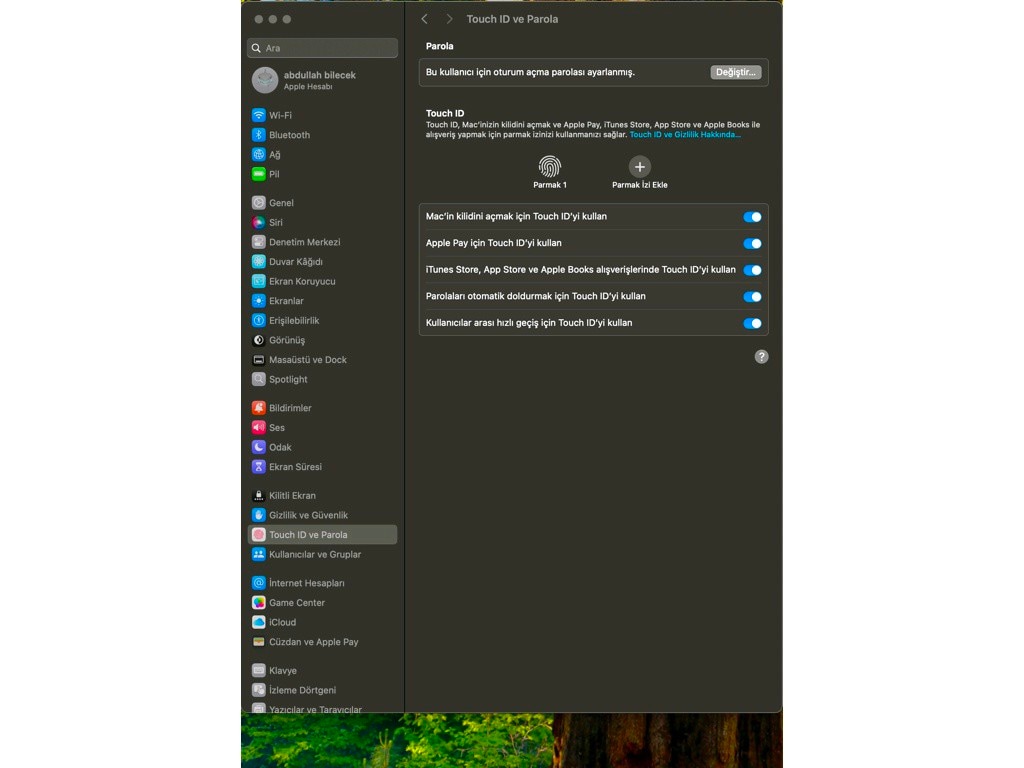Select Kullanıcılar ve Gruplar in sidebar
The image size is (1024, 768).
(323, 554)
